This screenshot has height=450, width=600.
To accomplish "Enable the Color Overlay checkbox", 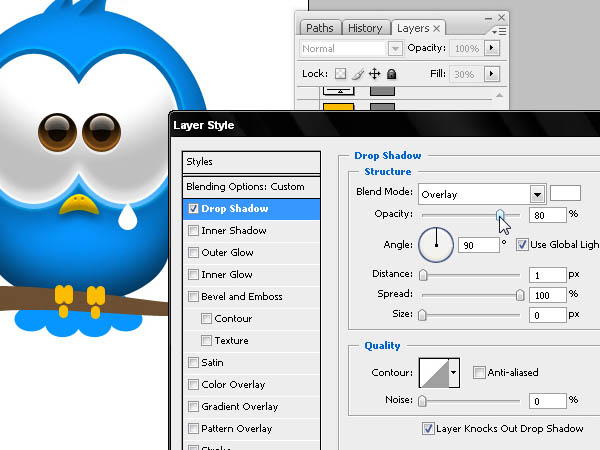I will pyautogui.click(x=193, y=385).
